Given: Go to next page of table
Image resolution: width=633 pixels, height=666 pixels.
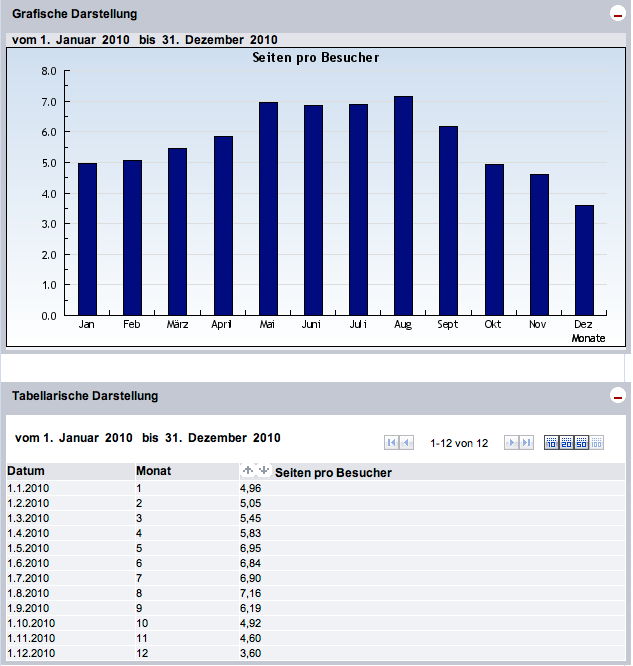Looking at the screenshot, I should pos(511,443).
